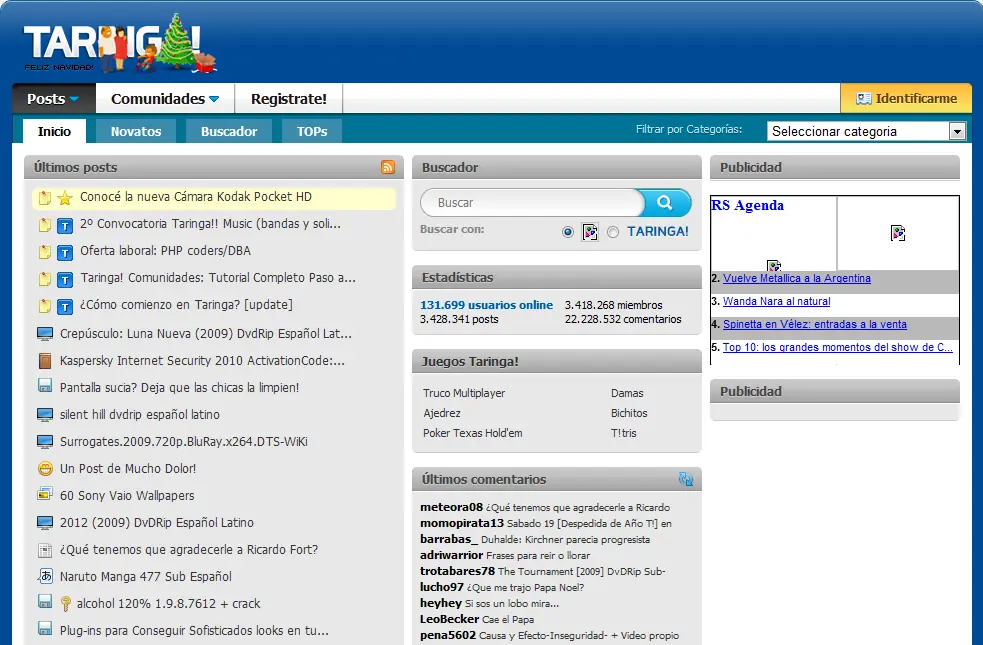The width and height of the screenshot is (983, 645).
Task: Open the RSS feed icon in Últimos posts
Action: point(388,167)
